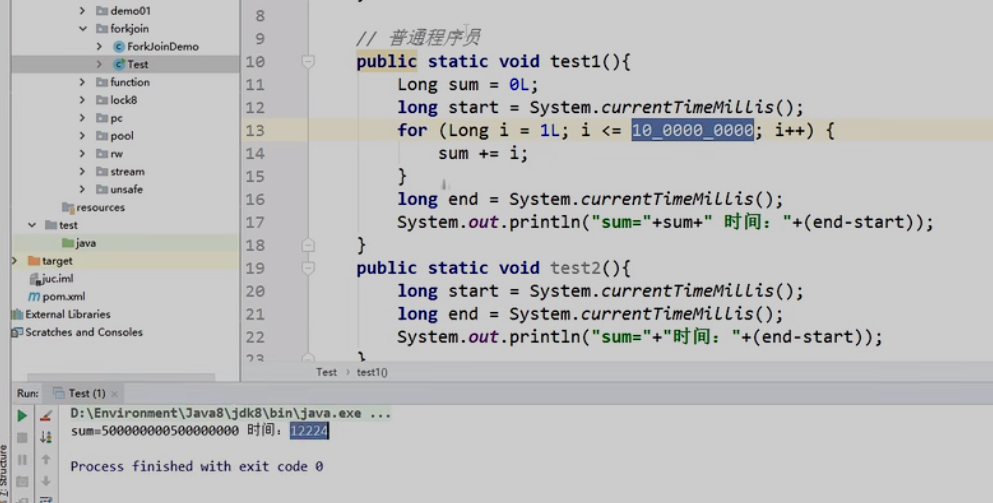993x503 pixels.
Task: Click the Down the Stack Trace arrow
Action: [46, 481]
